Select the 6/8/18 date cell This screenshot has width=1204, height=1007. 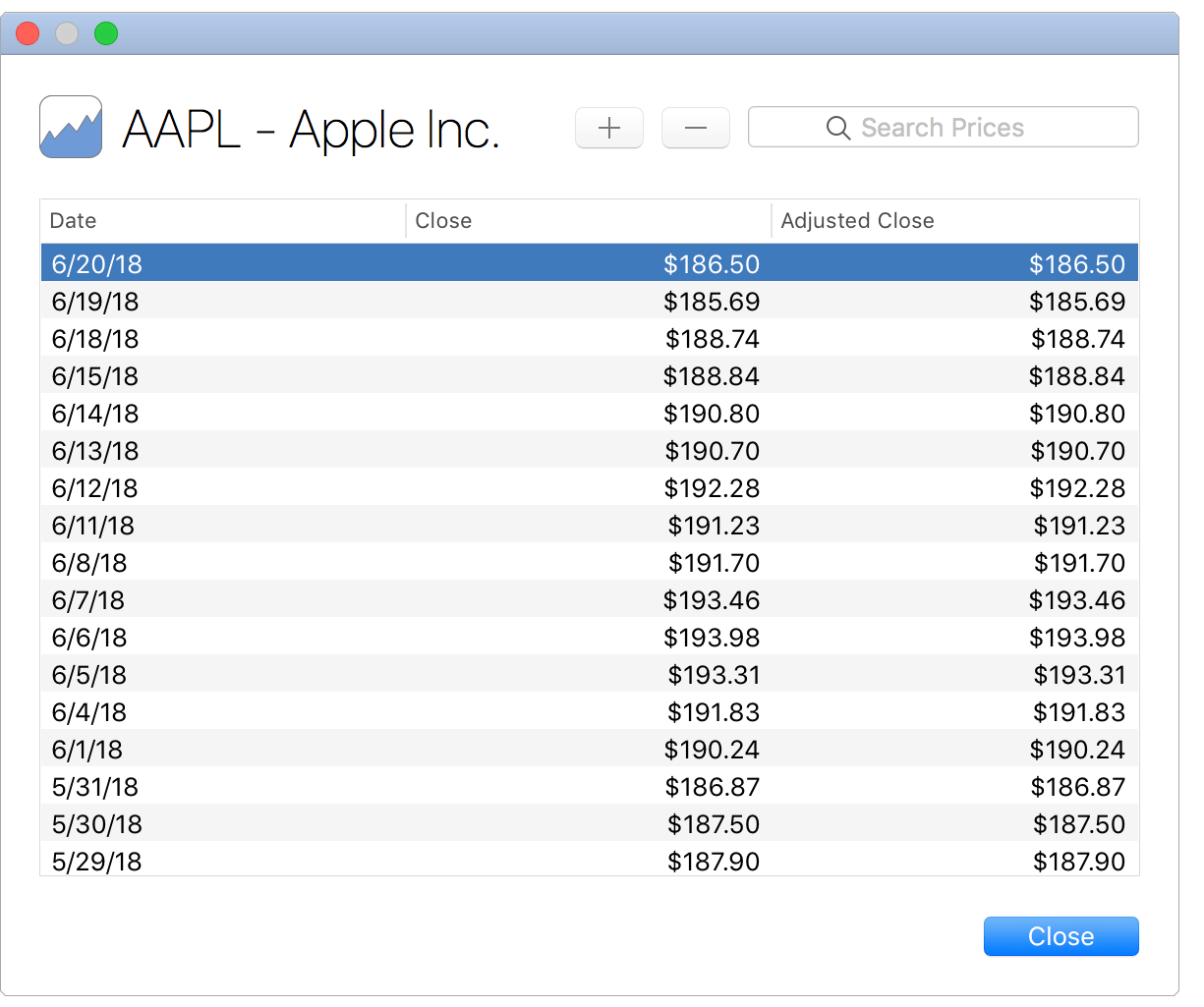pos(89,563)
